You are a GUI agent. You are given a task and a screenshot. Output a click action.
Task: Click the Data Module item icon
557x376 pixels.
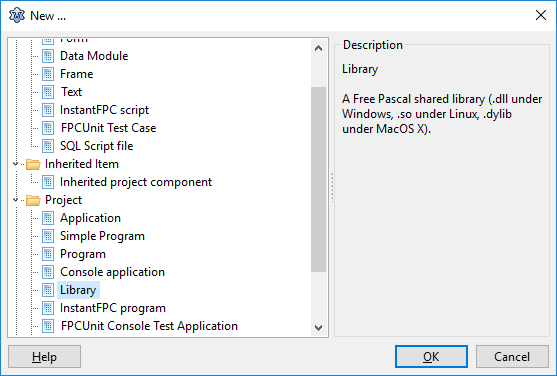48,56
